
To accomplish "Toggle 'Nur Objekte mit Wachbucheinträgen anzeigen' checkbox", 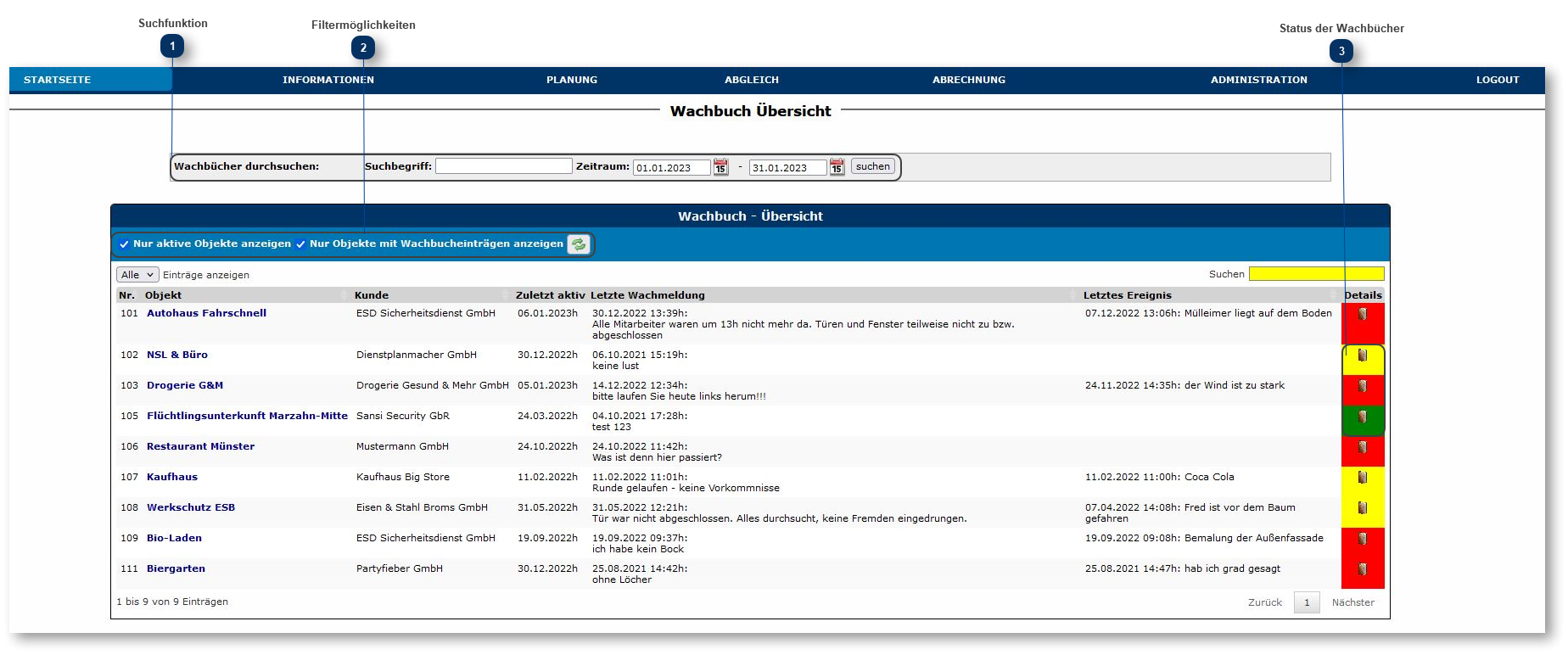I will point(300,244).
